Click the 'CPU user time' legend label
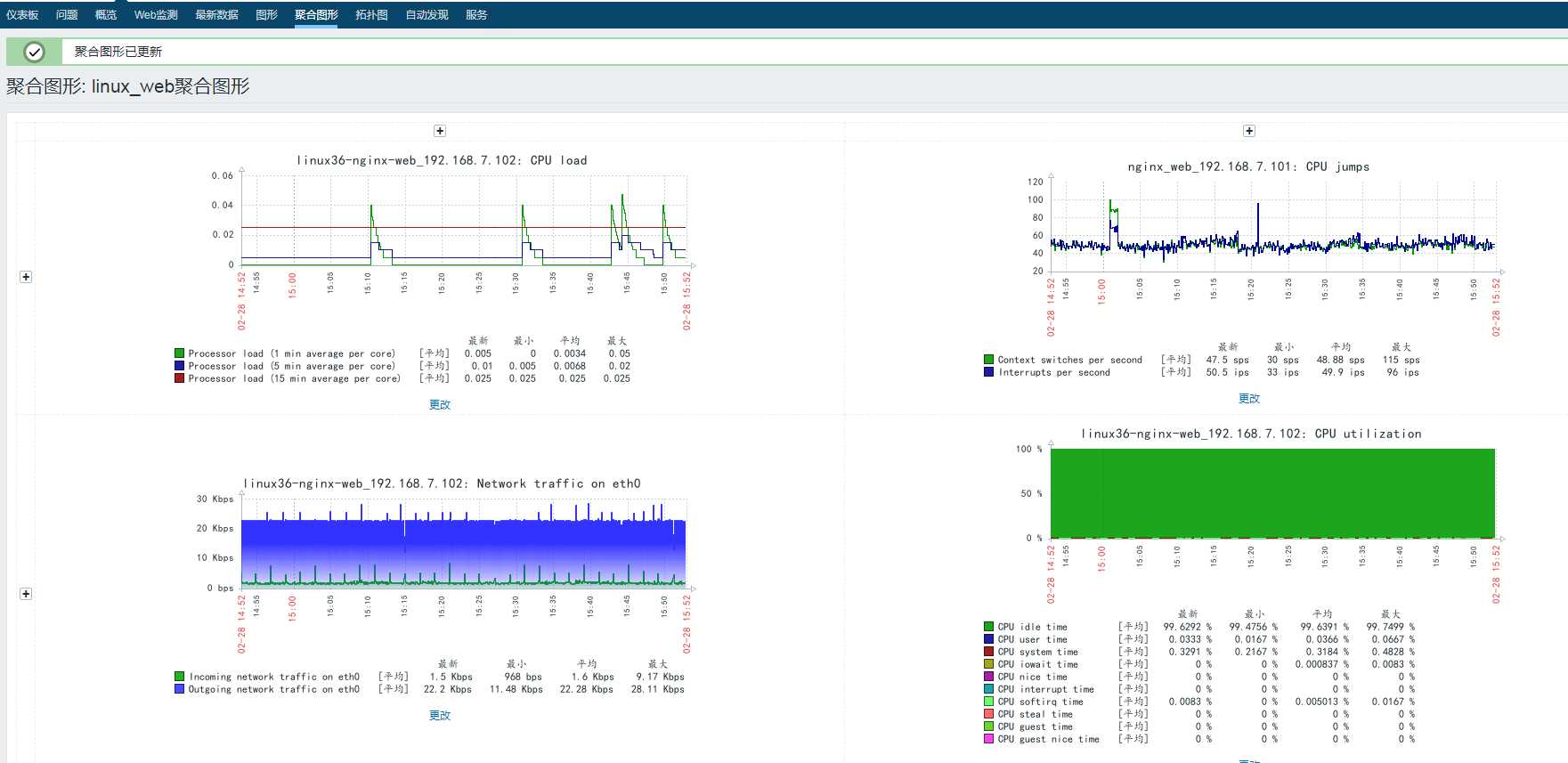 (1033, 639)
